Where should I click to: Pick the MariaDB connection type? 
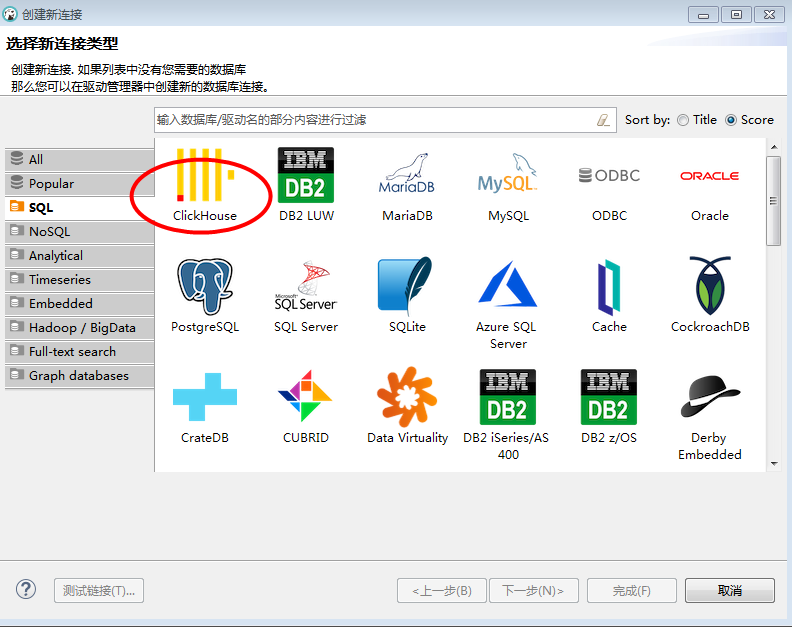[x=407, y=174]
